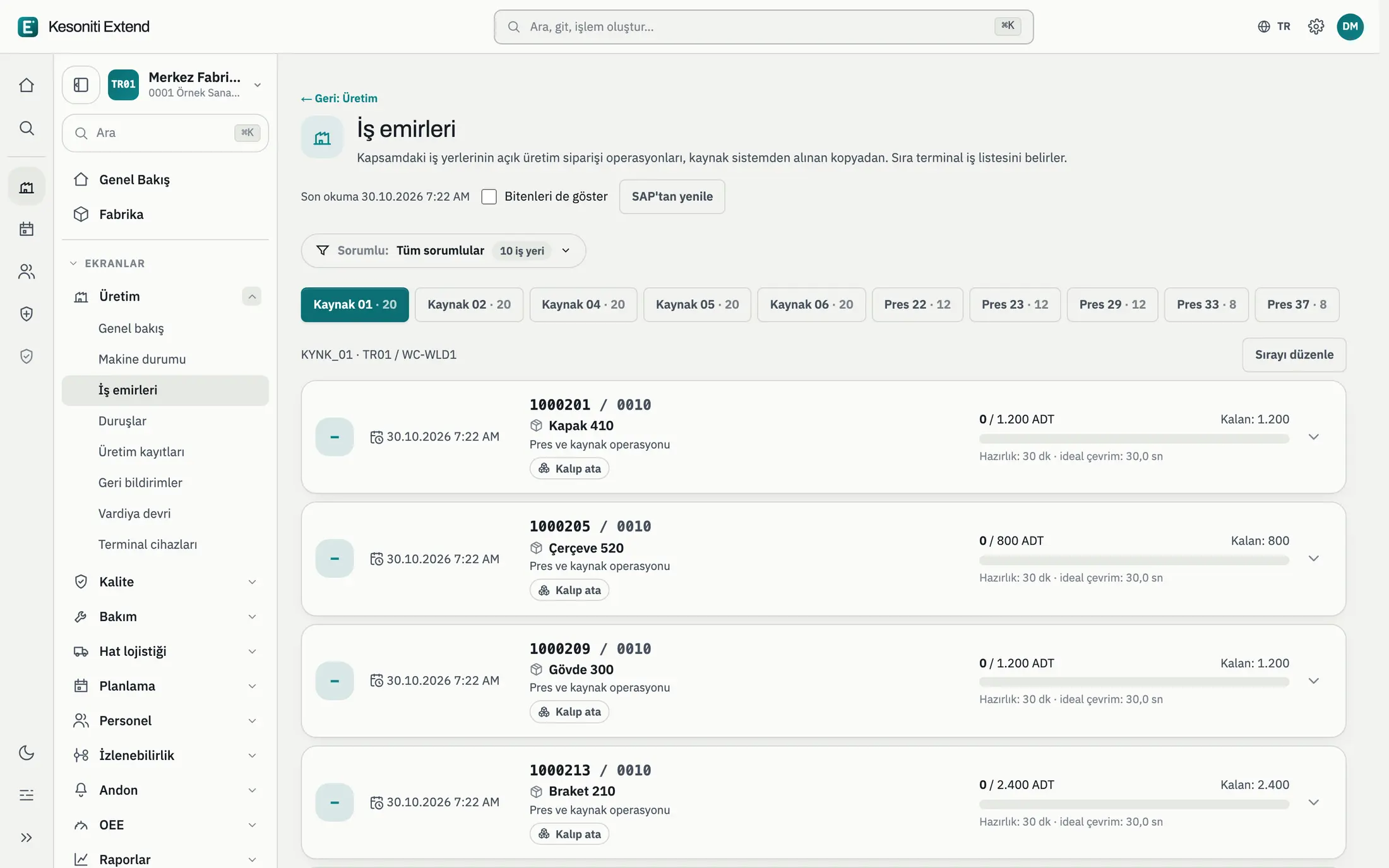
Task: Click 'SAP'tan yenile' button
Action: tap(672, 196)
